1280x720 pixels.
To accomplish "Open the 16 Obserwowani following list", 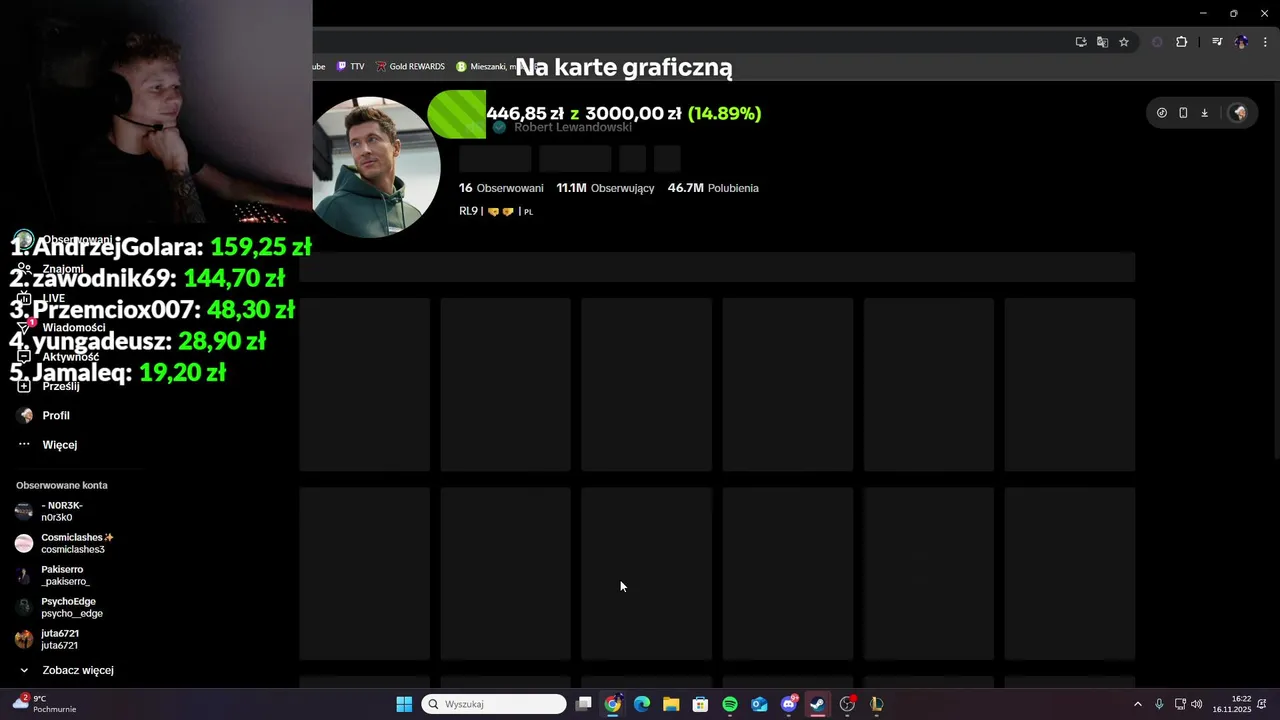I will 501,188.
